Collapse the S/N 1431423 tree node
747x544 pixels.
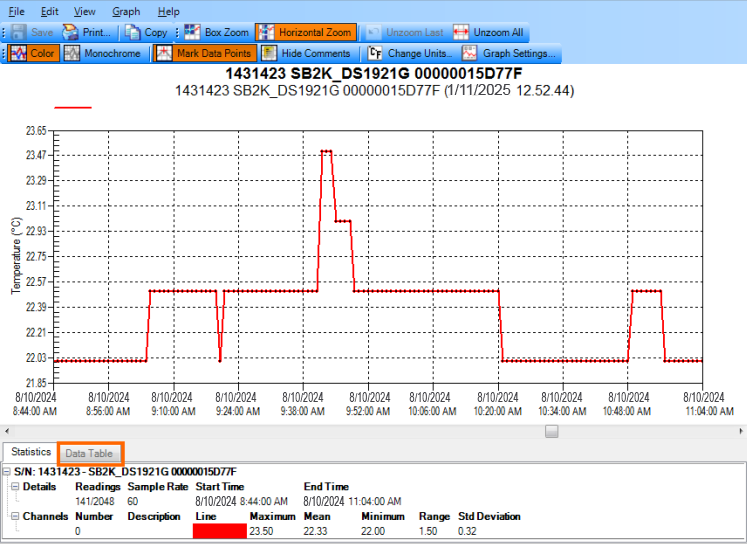(x=7, y=471)
